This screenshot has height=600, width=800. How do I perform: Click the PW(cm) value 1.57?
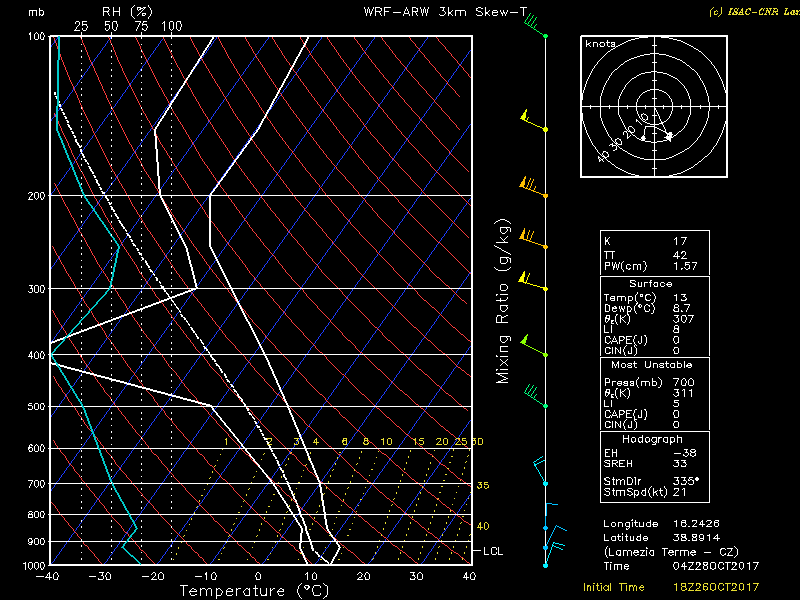[685, 266]
